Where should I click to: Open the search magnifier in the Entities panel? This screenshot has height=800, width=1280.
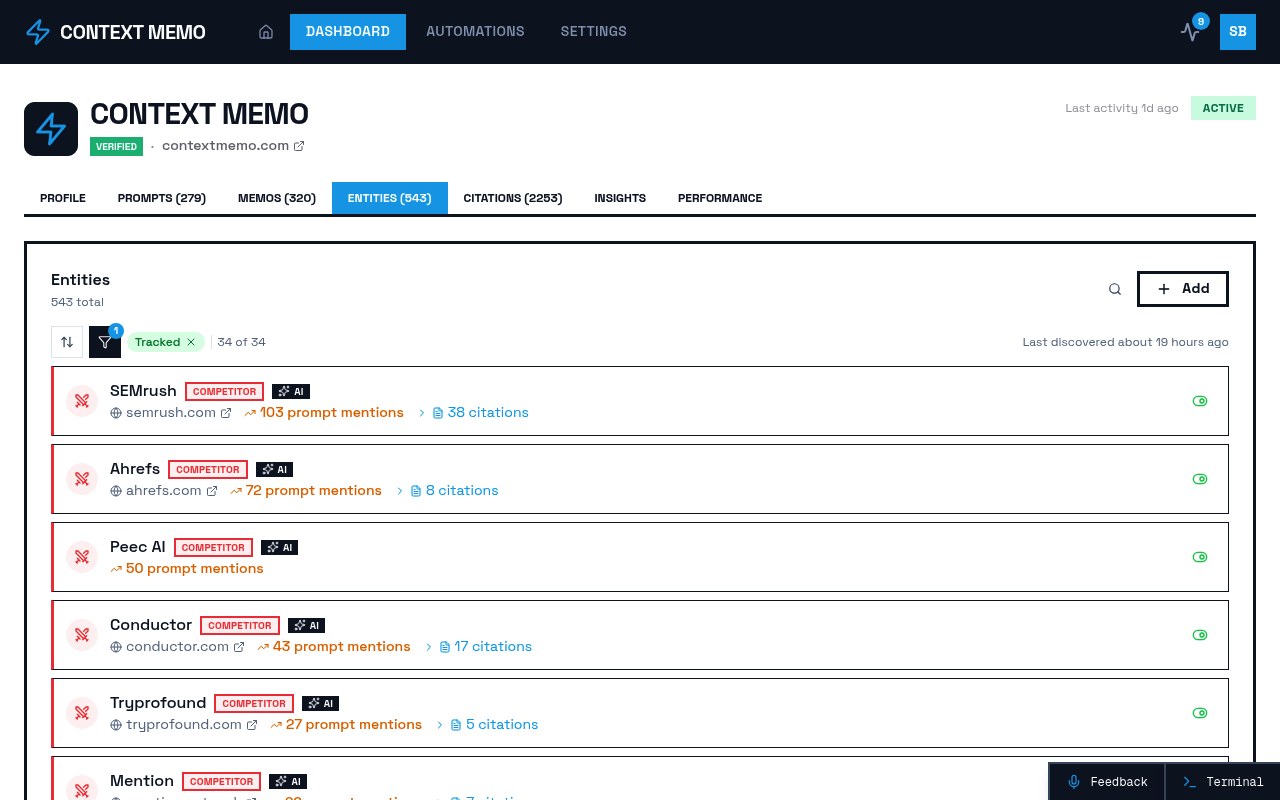[x=1114, y=288]
